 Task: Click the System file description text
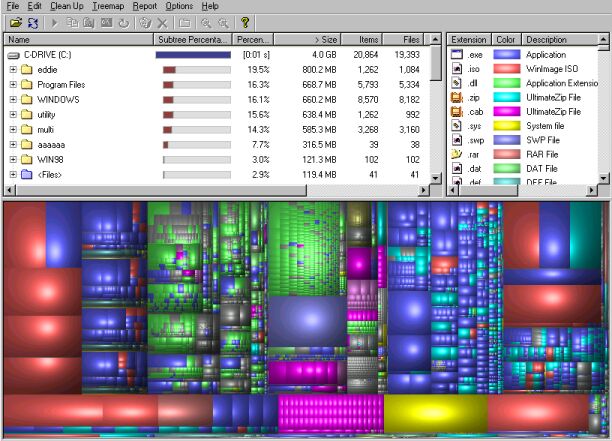pyautogui.click(x=545, y=126)
